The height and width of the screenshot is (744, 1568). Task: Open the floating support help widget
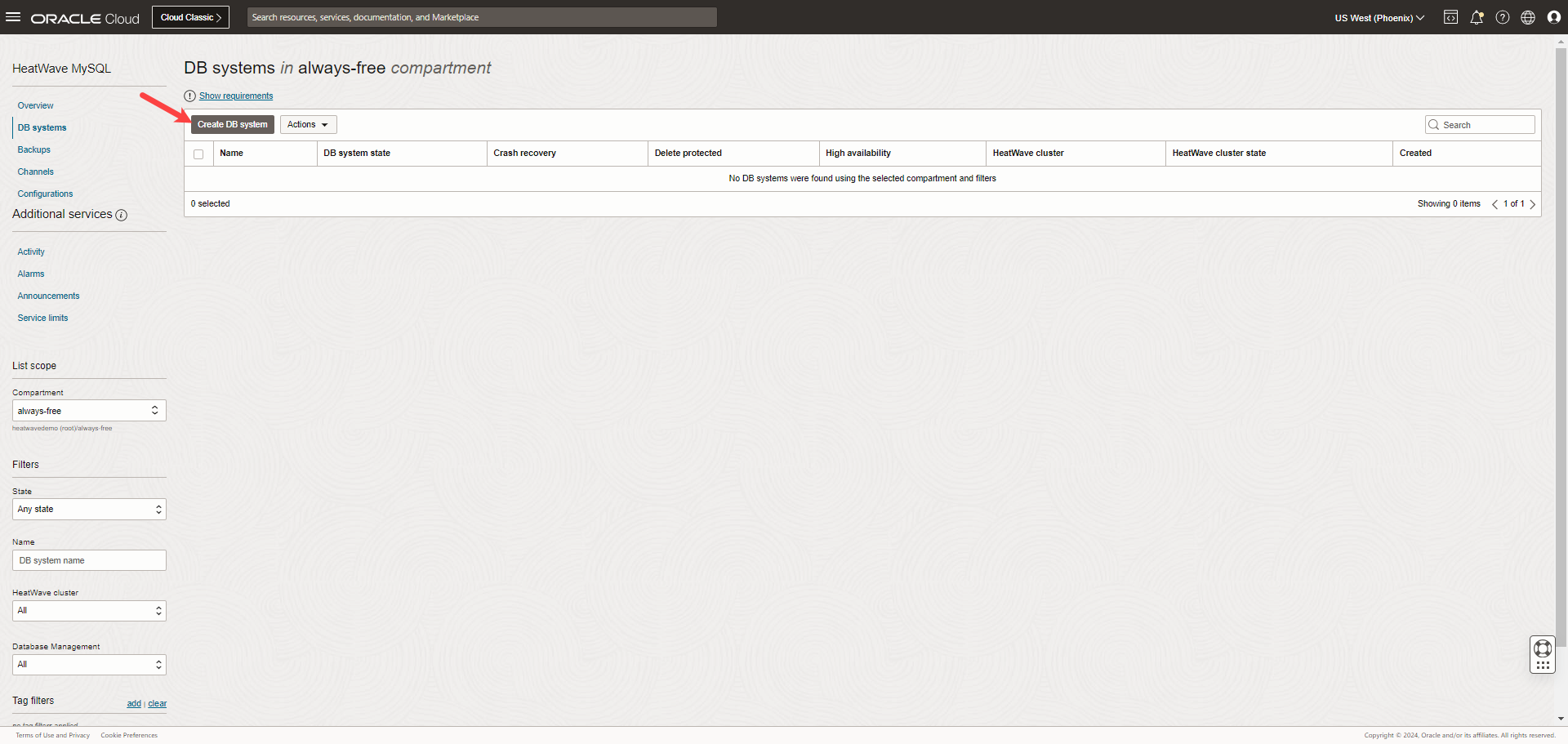pos(1543,655)
